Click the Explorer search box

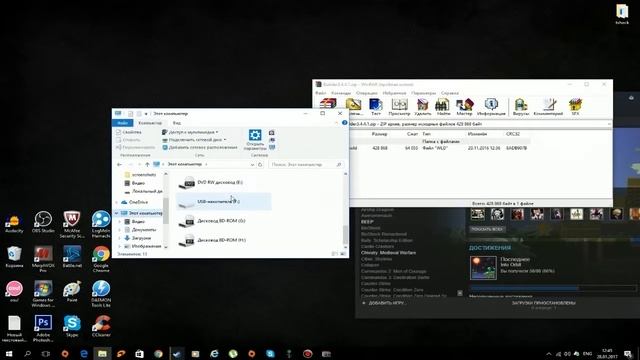[306, 164]
